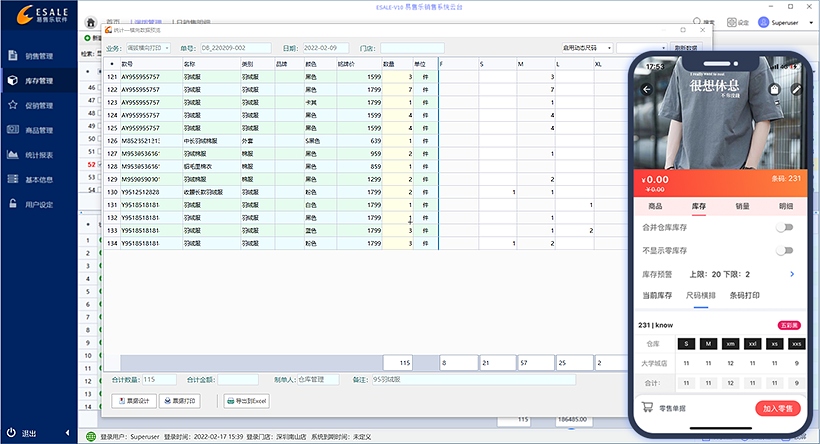Click the 门店 input field

pos(411,47)
